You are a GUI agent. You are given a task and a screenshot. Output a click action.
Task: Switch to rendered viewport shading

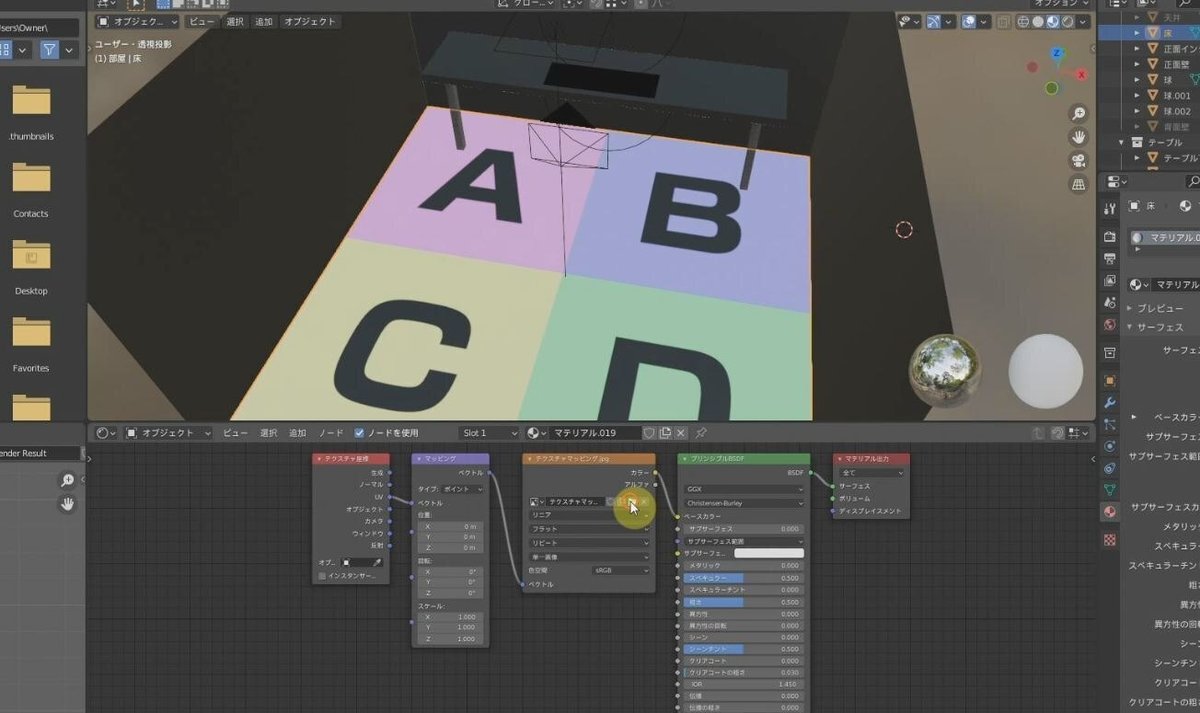click(1068, 21)
